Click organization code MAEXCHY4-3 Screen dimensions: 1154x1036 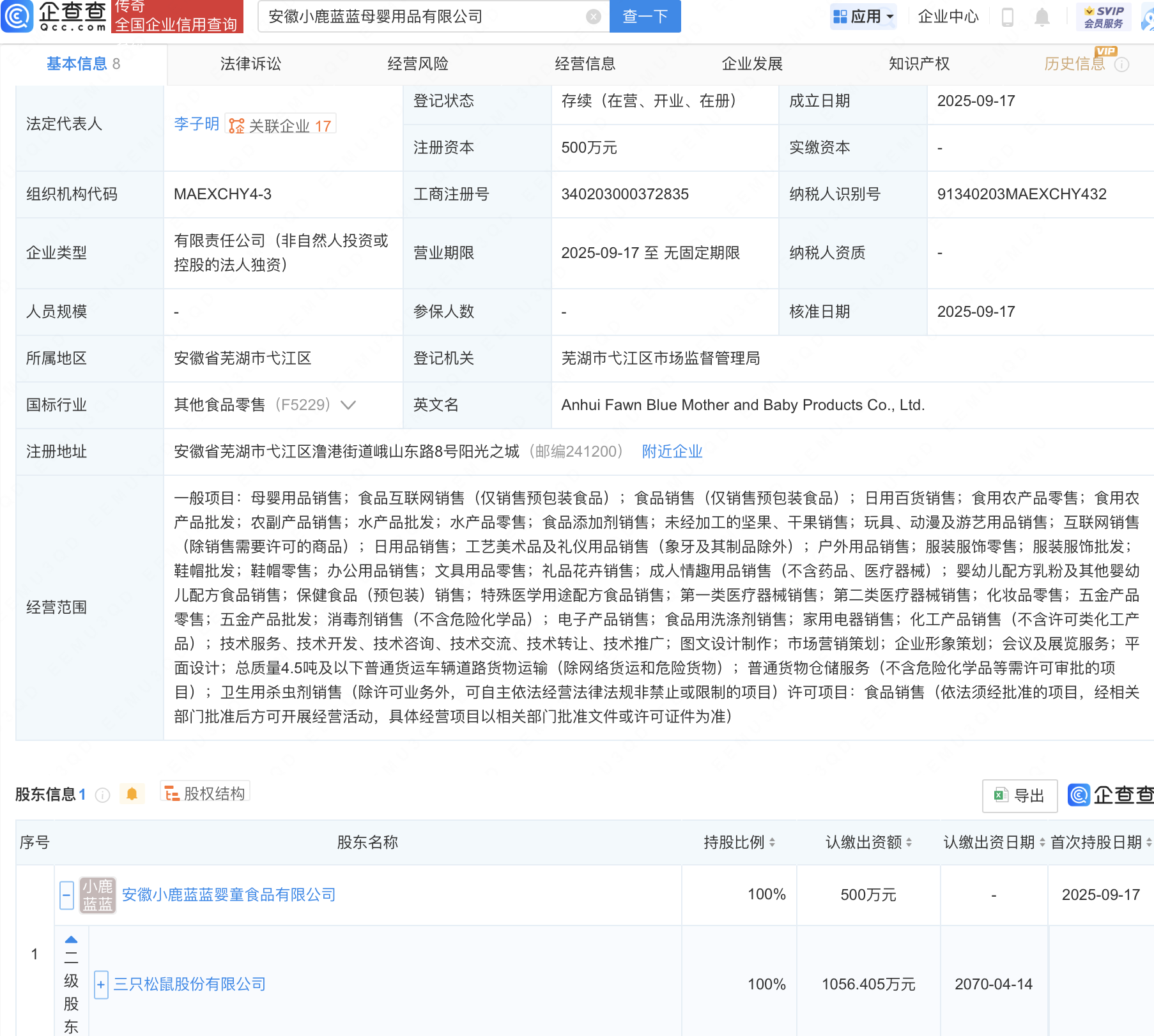pos(223,194)
